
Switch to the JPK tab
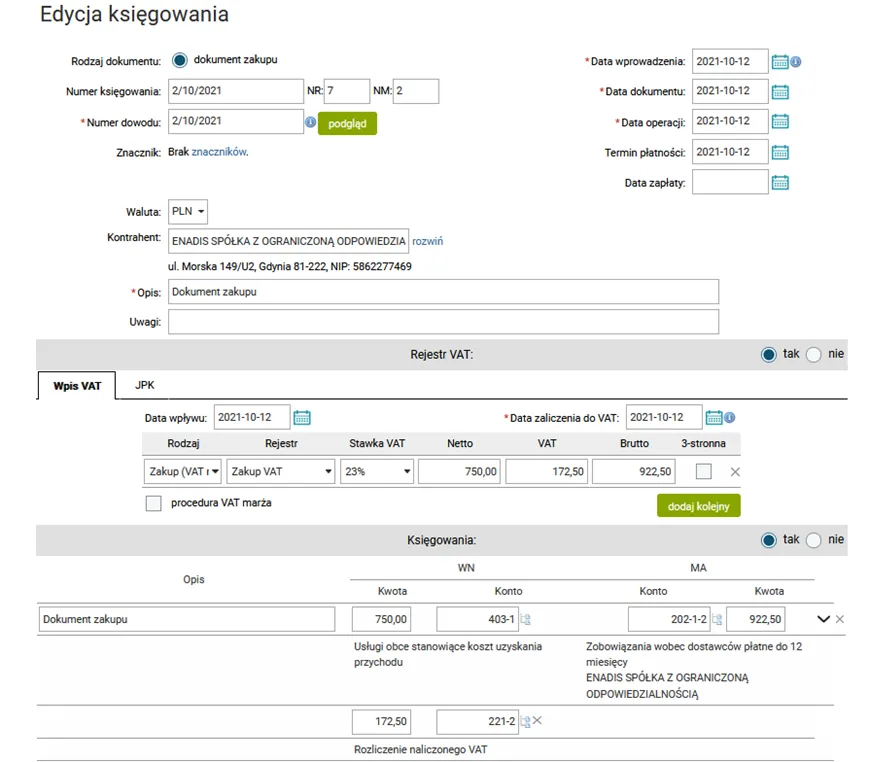[145, 385]
